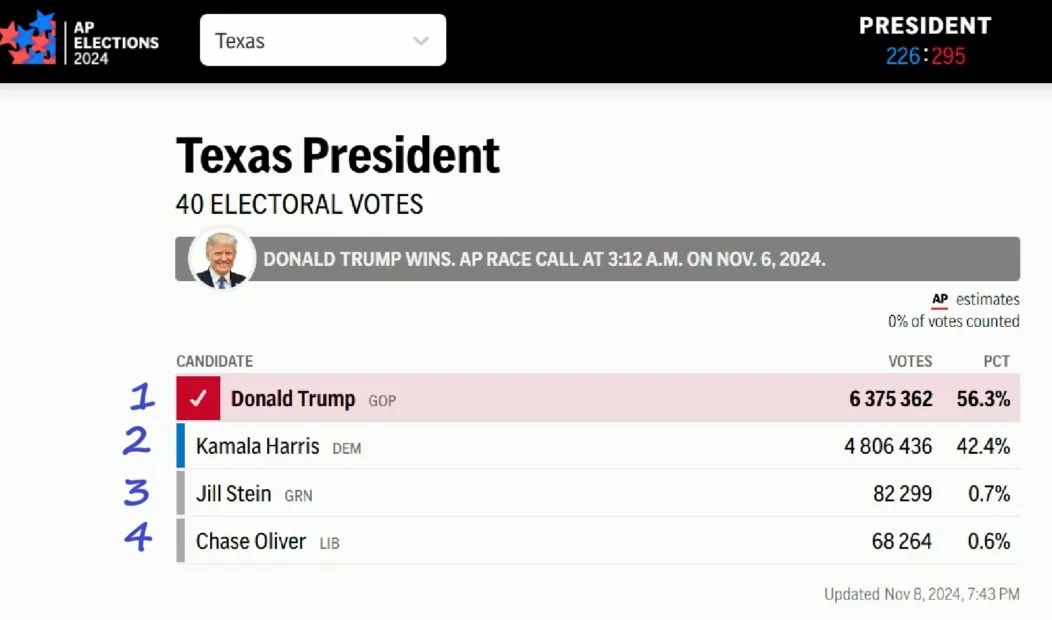
Task: Click the PRESIDENT heading at top right
Action: point(925,25)
